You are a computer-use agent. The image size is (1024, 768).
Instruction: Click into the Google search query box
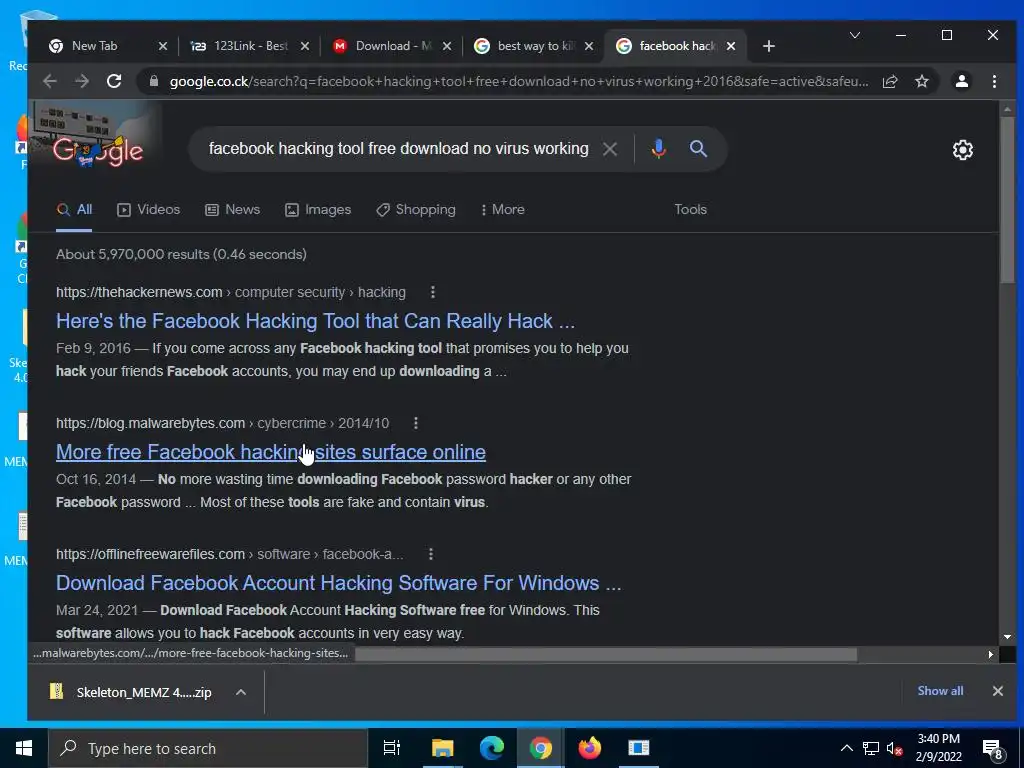click(398, 149)
